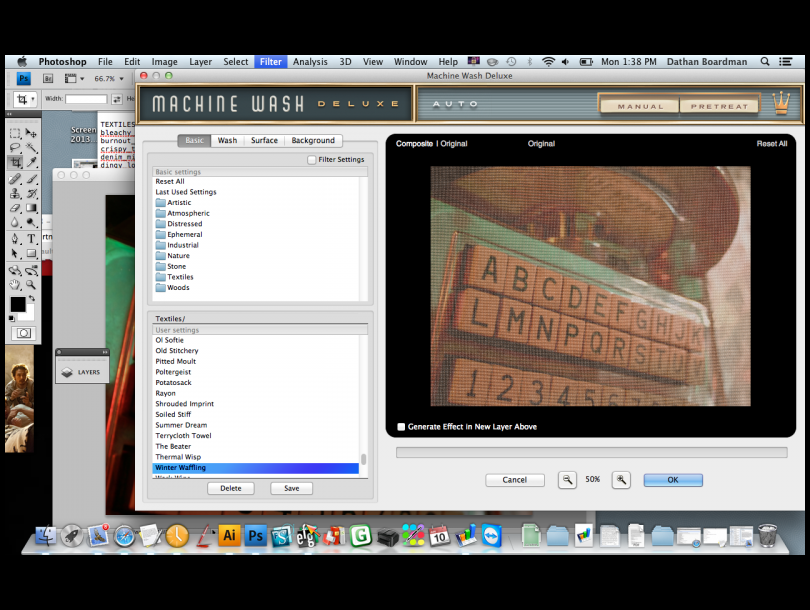Select the Rectangle shape tool

[31, 253]
